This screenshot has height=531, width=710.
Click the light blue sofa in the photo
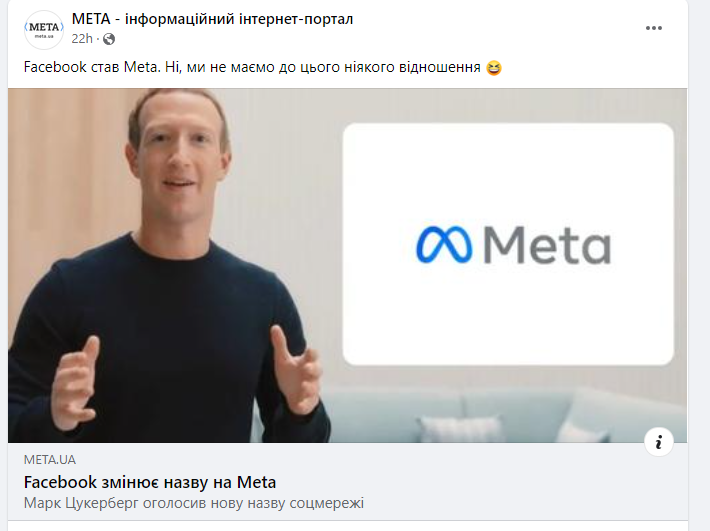coord(507,414)
